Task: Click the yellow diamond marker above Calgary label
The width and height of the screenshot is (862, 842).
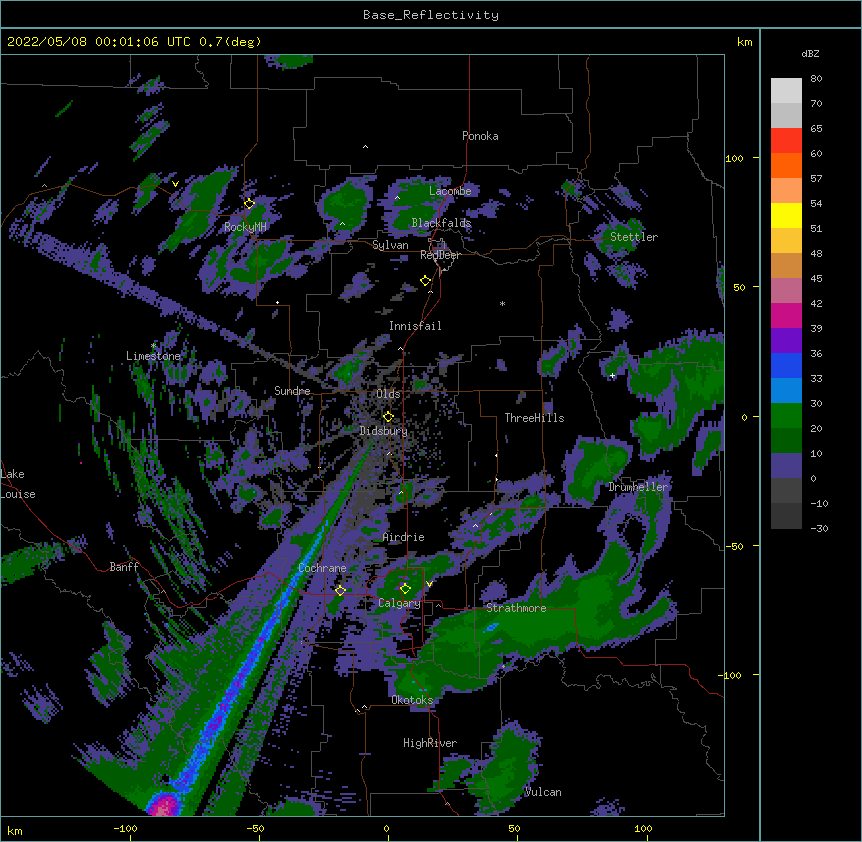Action: pos(405,589)
